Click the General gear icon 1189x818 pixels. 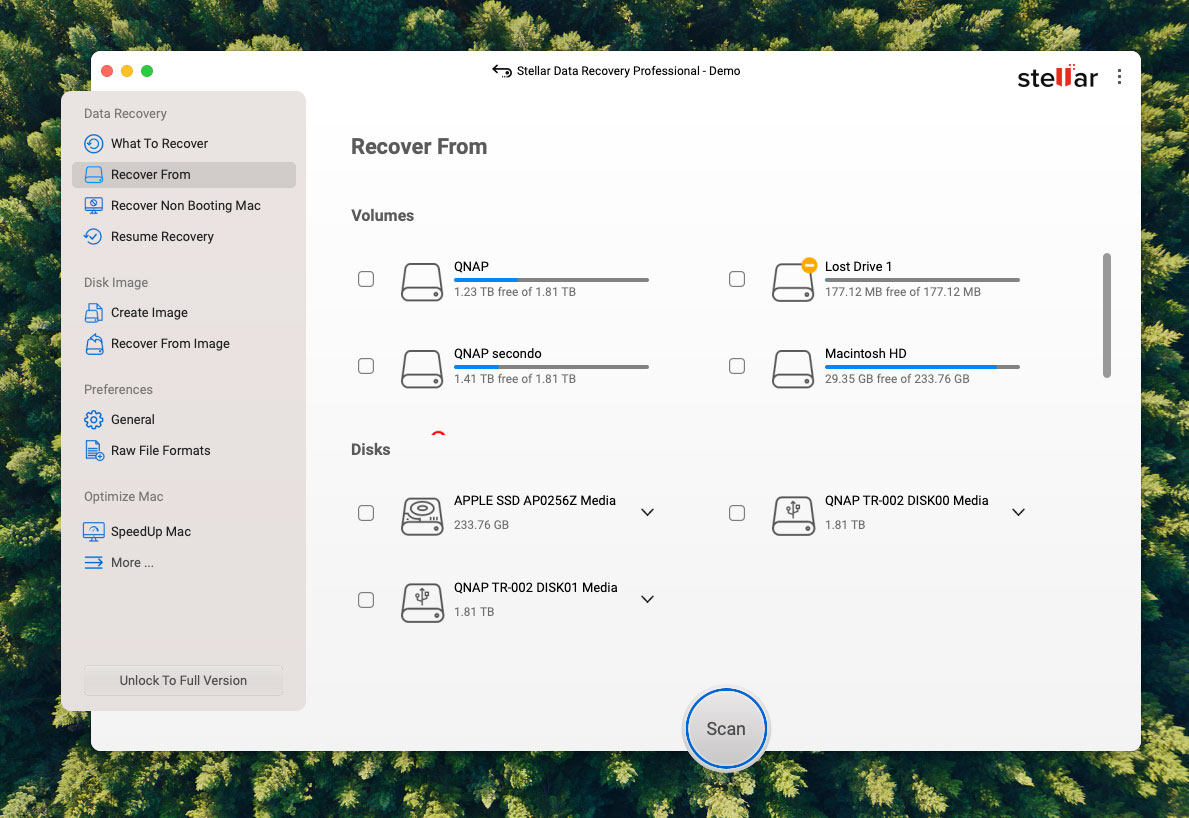[93, 419]
